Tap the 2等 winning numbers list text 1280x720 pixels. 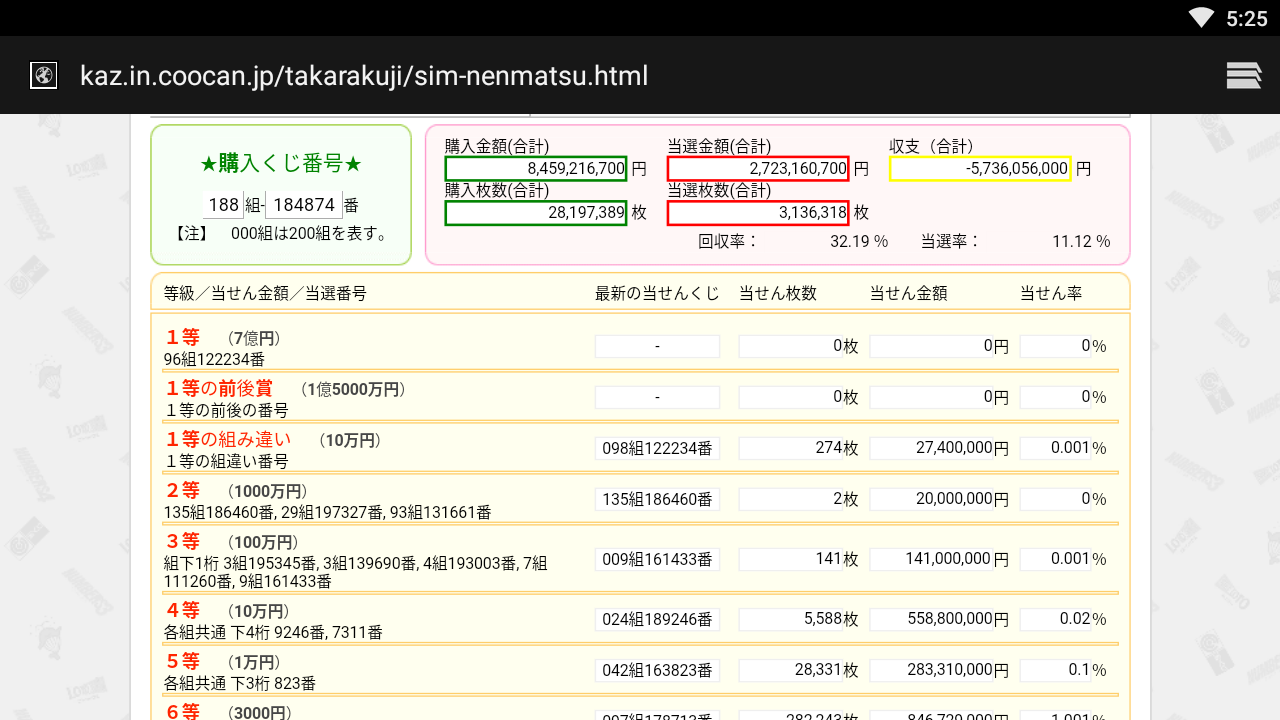tap(328, 513)
